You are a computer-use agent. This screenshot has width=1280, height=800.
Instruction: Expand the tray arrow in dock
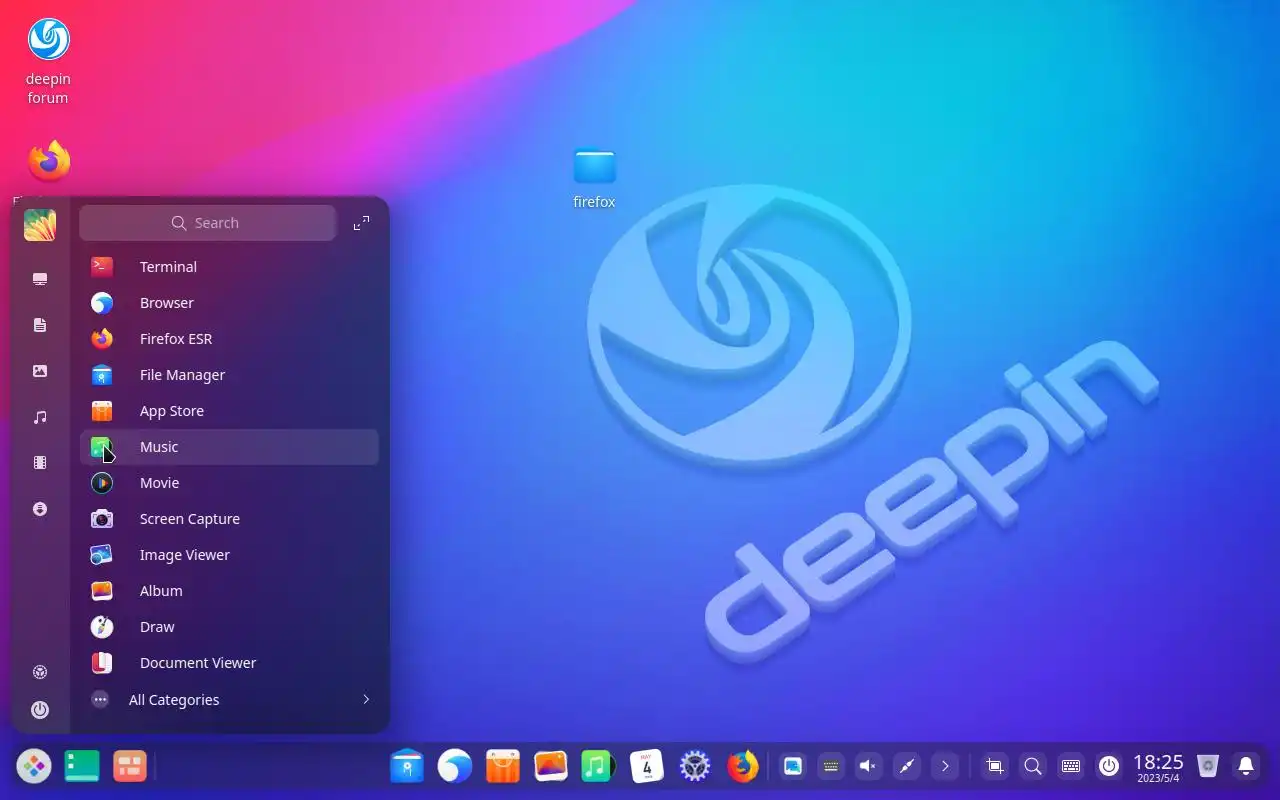point(945,767)
